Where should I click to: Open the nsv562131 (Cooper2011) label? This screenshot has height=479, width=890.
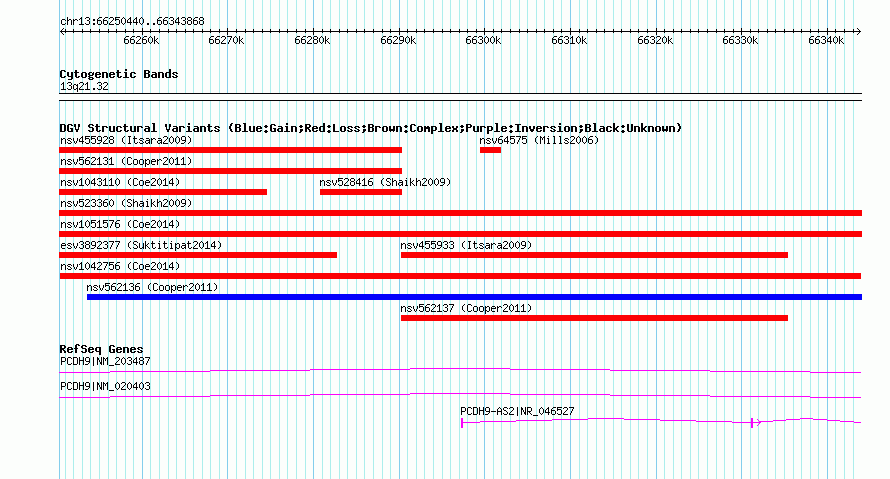126,161
